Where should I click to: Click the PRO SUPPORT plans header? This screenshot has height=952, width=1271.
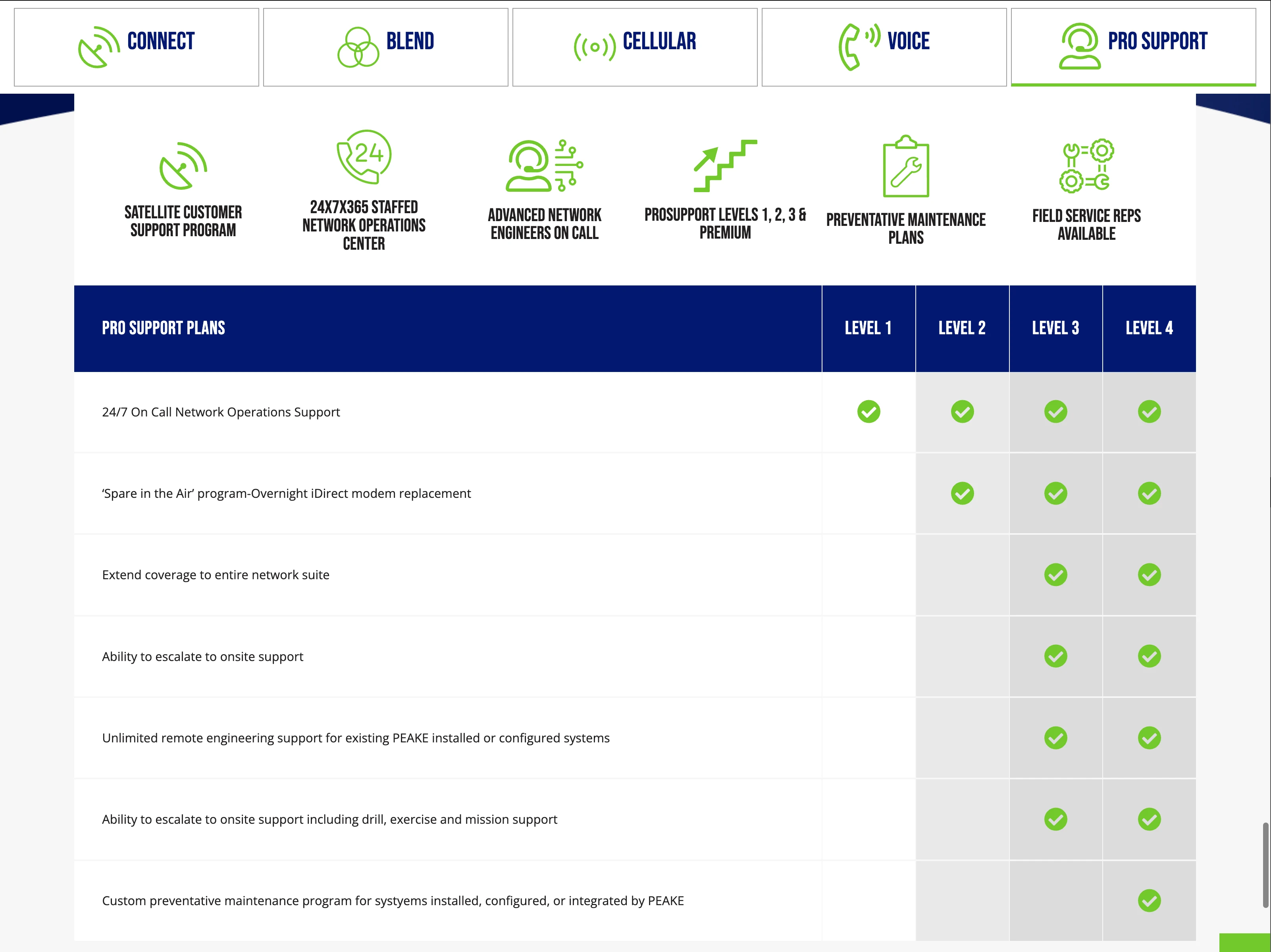163,327
